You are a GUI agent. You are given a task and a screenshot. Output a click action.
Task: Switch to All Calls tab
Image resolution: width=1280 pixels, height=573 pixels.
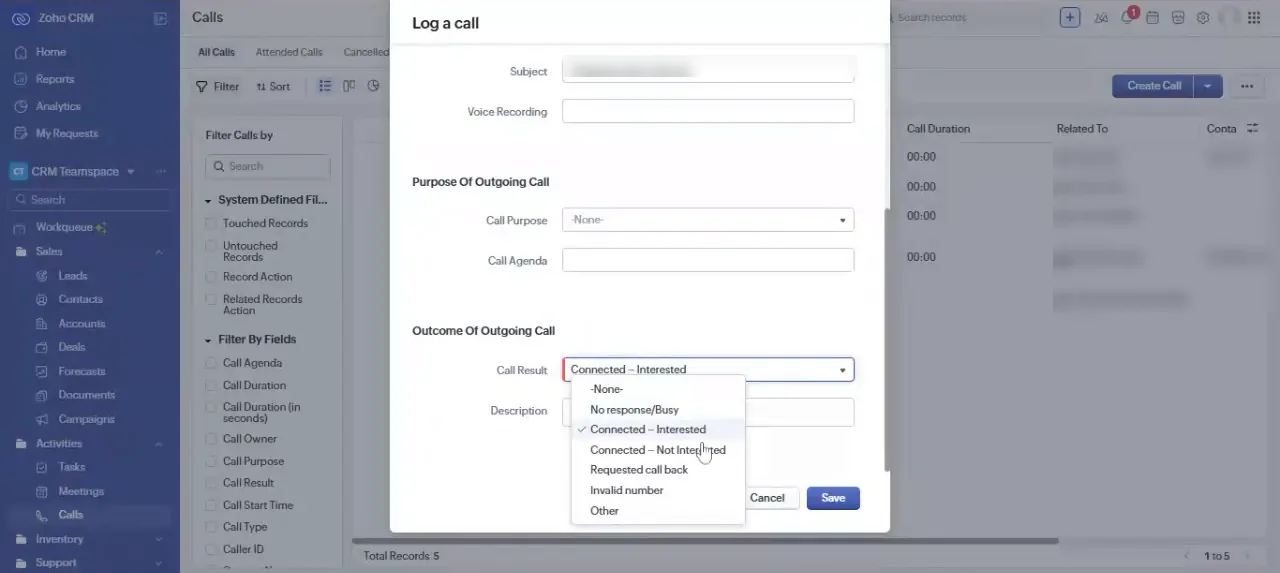point(216,52)
